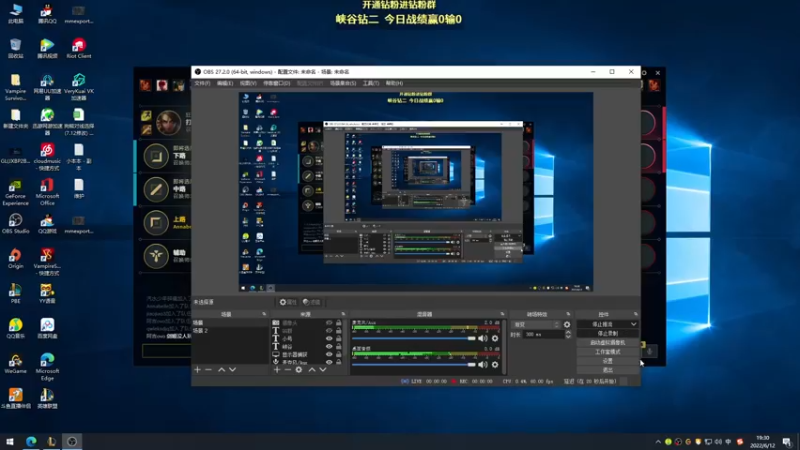Mute the 桌面音频 track speaker icon
Viewport: 800px width, 450px height.
483,364
